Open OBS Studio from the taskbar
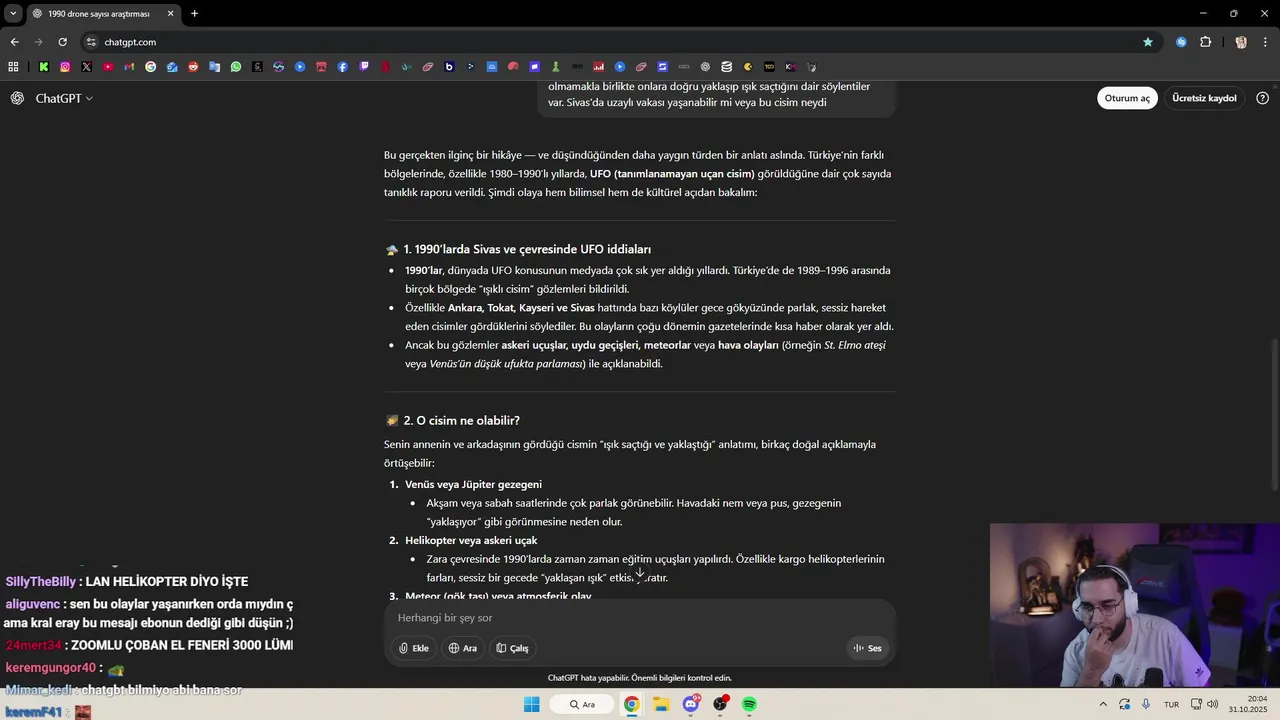 click(x=720, y=704)
